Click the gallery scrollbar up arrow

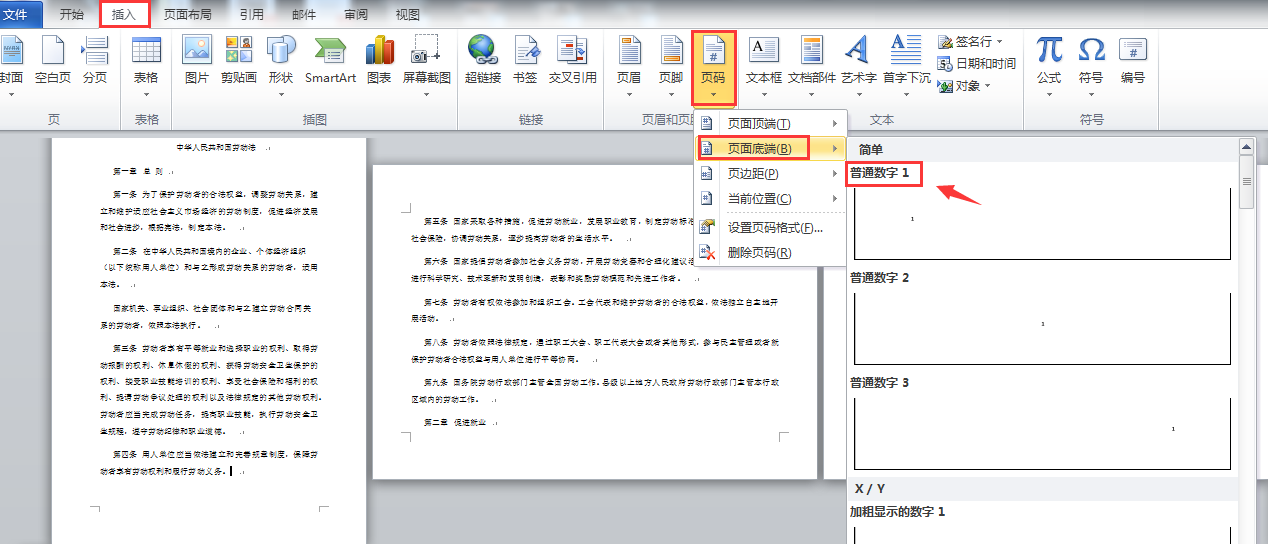(1246, 148)
